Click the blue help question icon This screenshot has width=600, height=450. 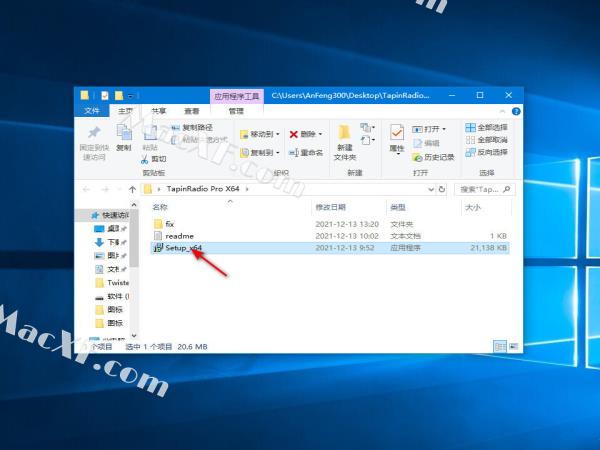click(516, 111)
